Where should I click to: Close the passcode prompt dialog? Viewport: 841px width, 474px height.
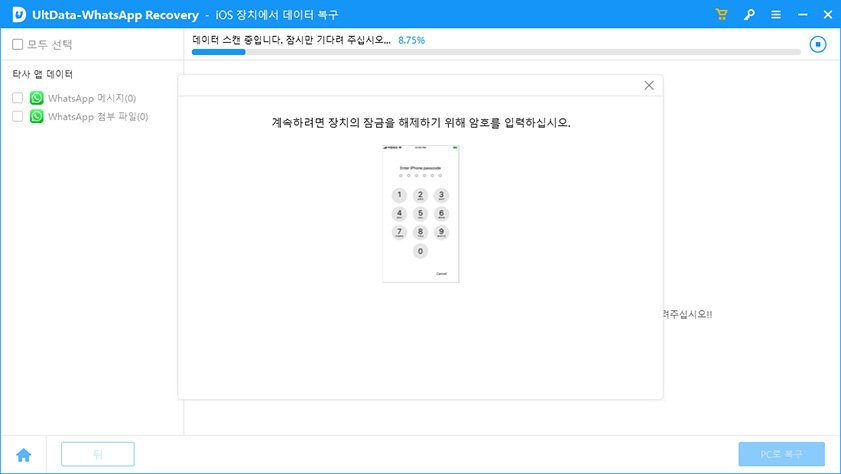pyautogui.click(x=649, y=86)
